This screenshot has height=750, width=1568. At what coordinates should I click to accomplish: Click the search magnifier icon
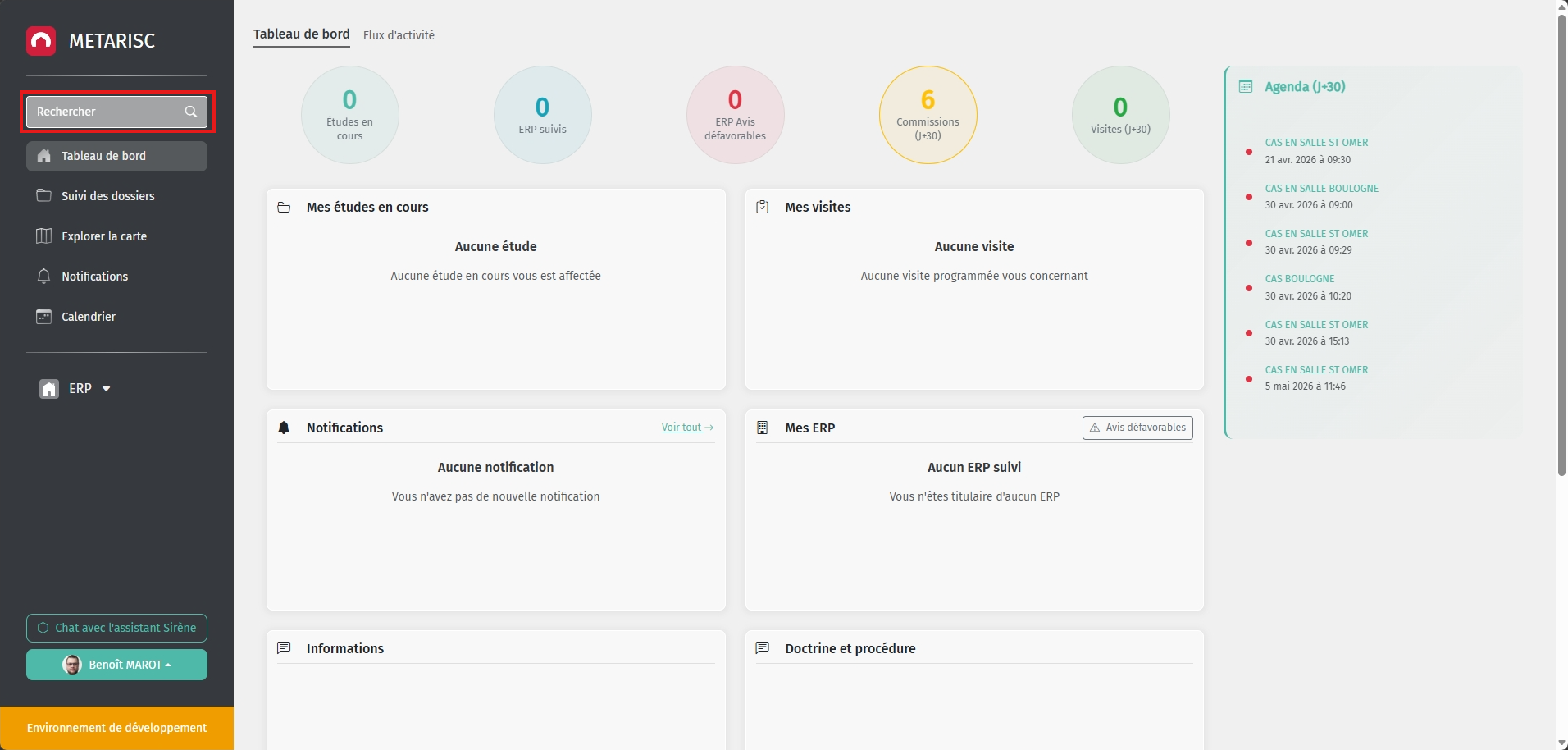coord(190,112)
